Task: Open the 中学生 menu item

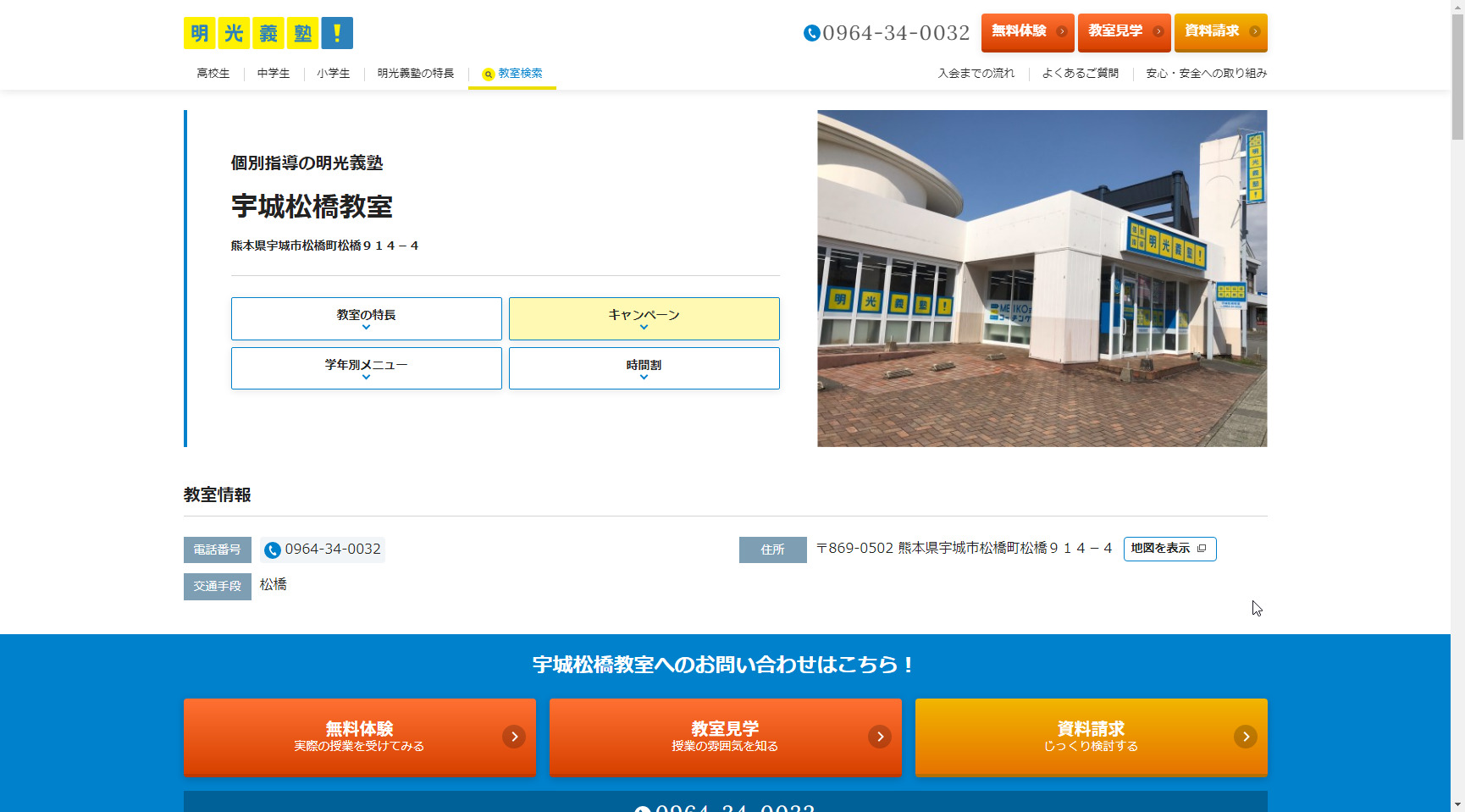Action: 274,74
